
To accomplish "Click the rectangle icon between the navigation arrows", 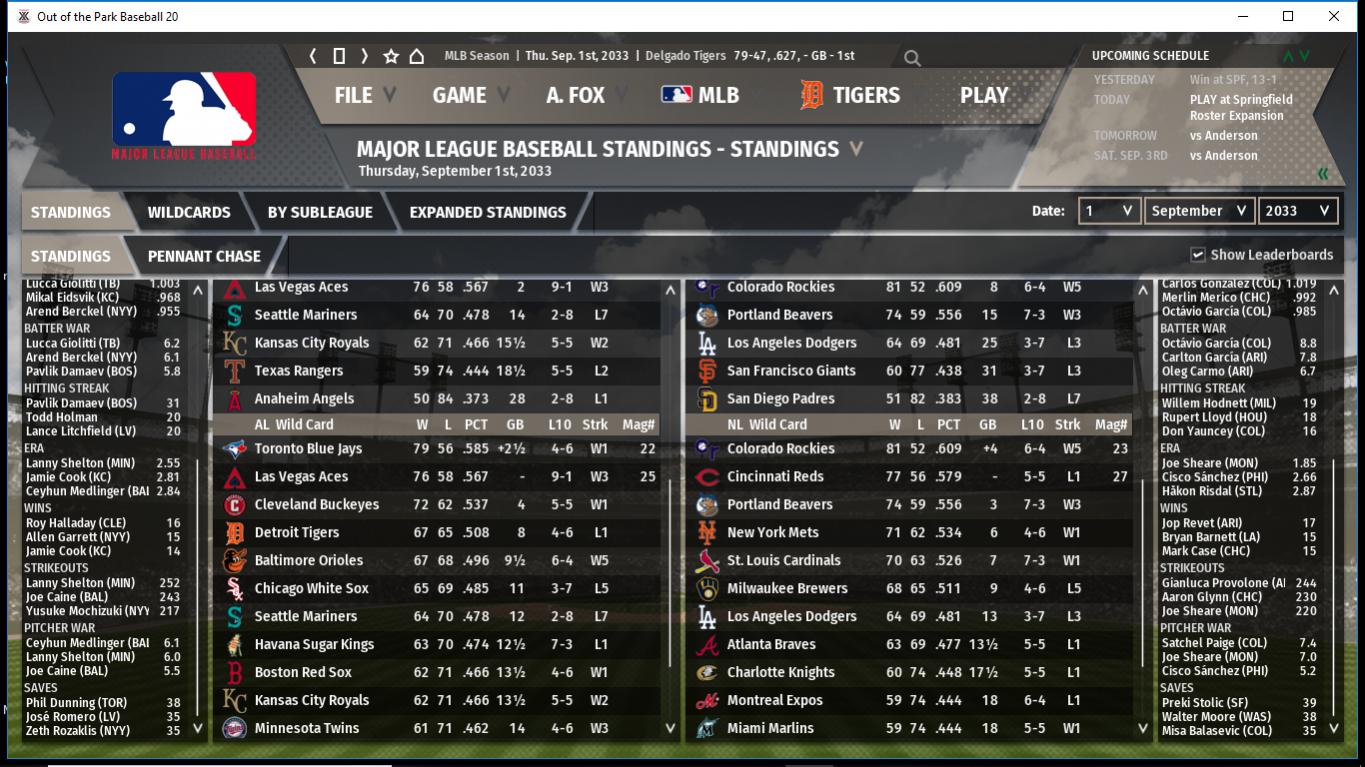I will [x=339, y=56].
